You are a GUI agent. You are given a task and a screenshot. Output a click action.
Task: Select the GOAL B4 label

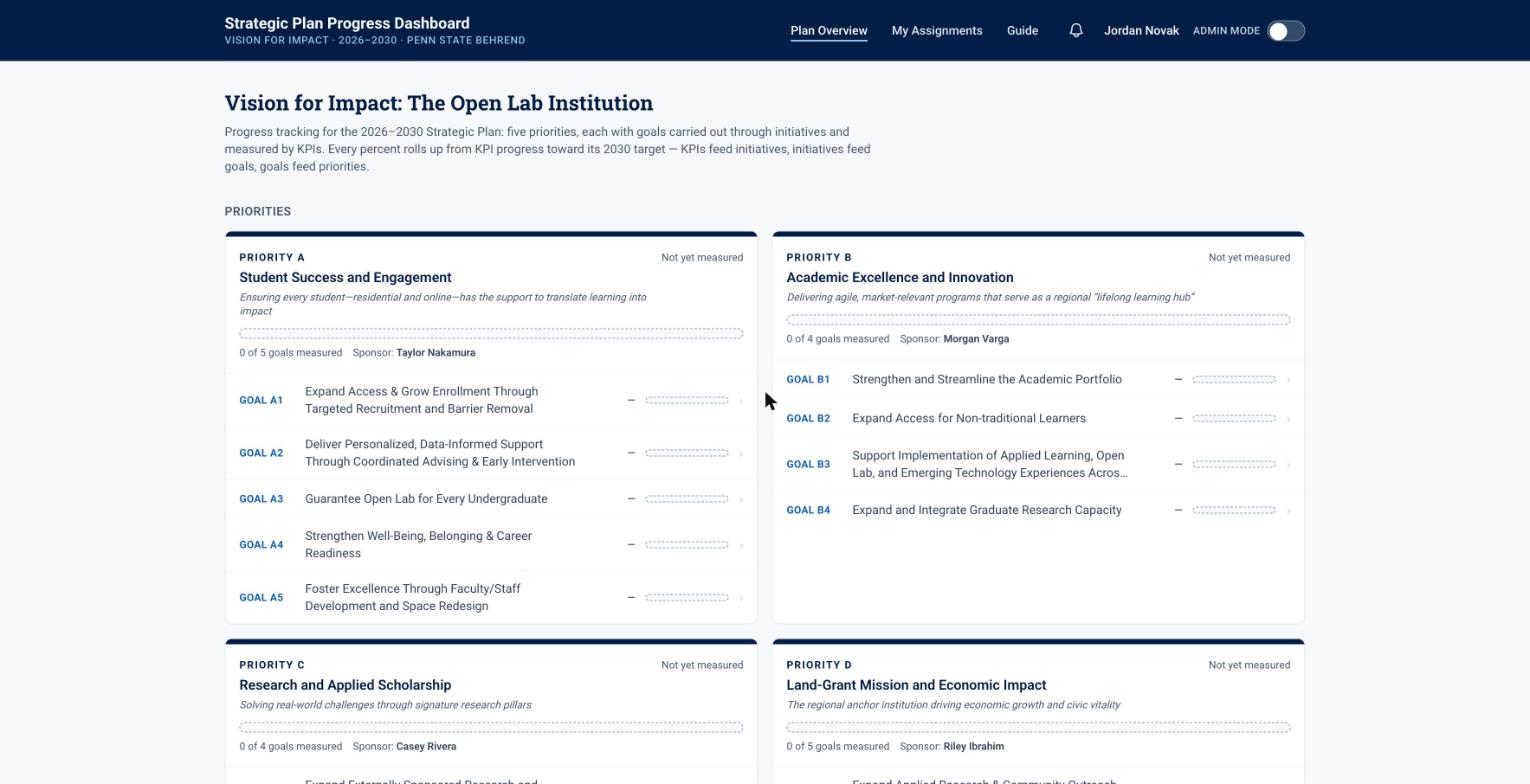pos(808,510)
